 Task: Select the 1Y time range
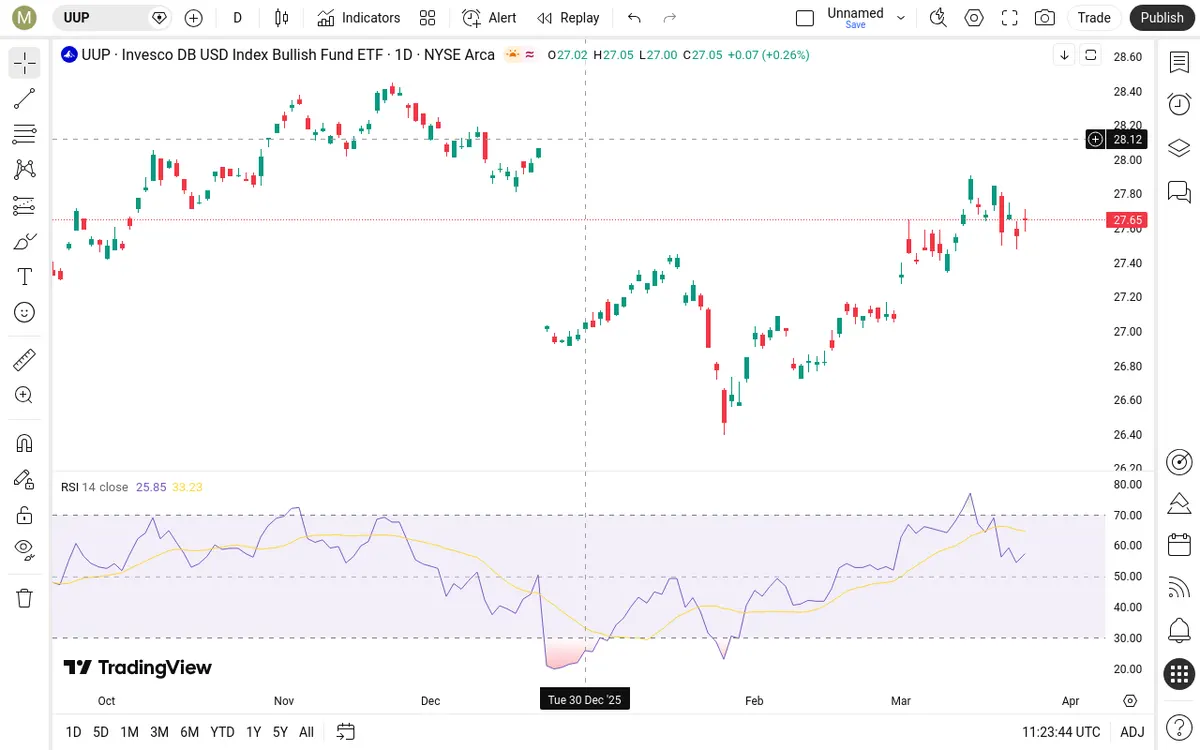click(253, 732)
